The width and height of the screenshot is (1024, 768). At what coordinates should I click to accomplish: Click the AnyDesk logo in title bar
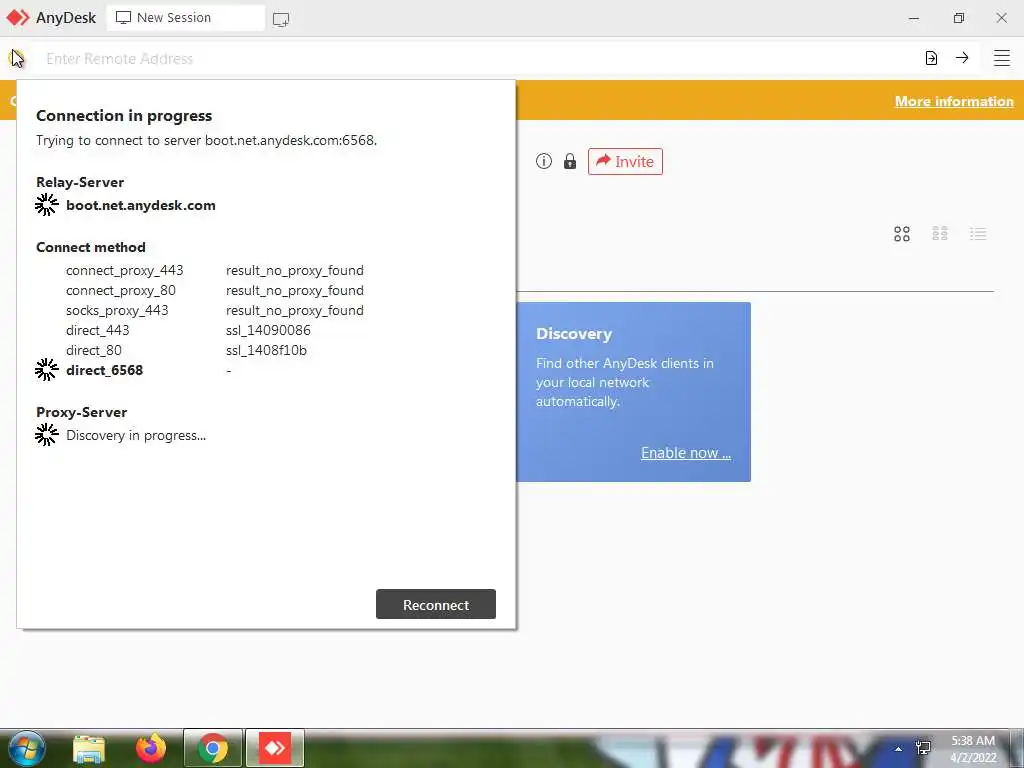click(x=18, y=18)
